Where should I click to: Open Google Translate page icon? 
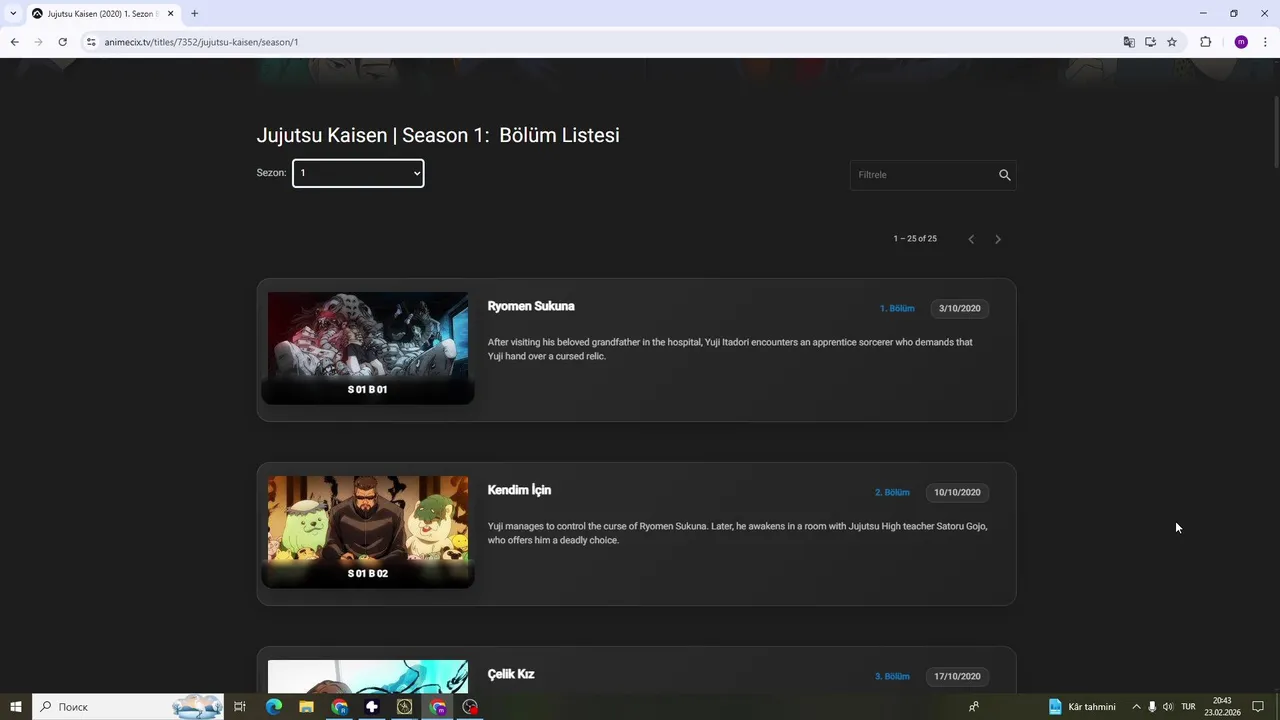[x=1129, y=42]
